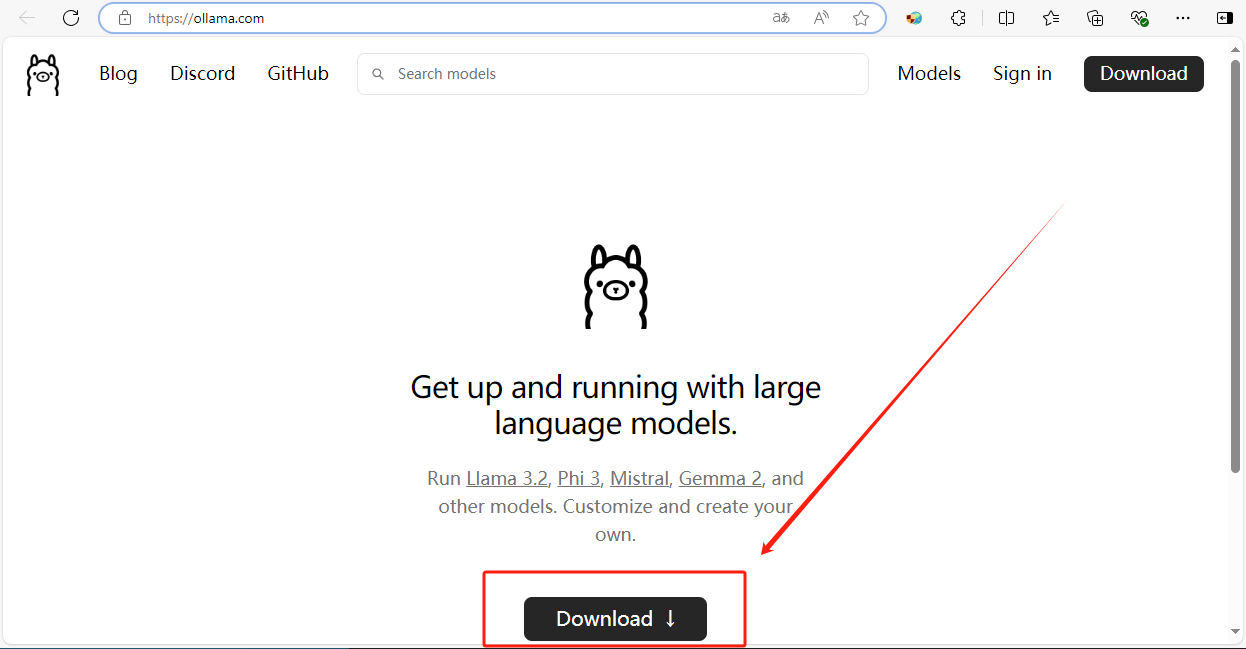
Task: Click the magnifier icon in Search models
Action: (378, 74)
